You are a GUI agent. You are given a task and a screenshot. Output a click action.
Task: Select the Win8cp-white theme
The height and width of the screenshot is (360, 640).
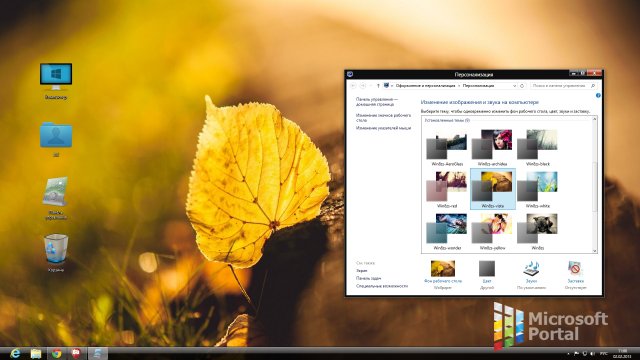tap(538, 189)
